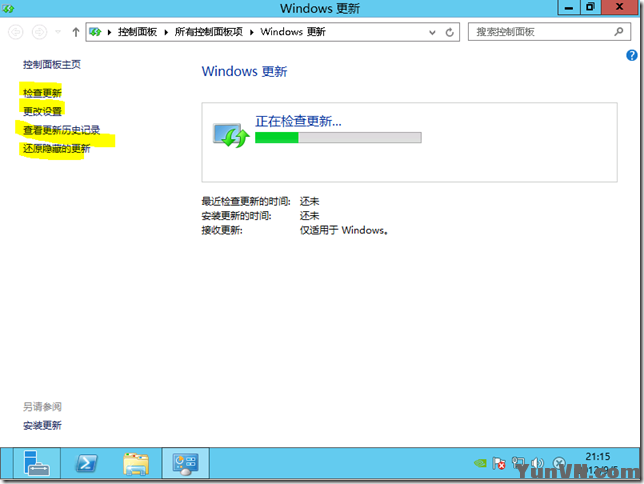Screen dimensions: 644x484
Task: Click the 检查更新 link
Action: pos(42,93)
